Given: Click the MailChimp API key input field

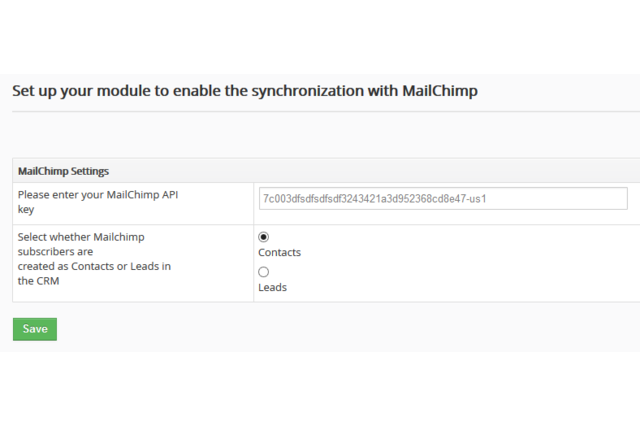Looking at the screenshot, I should click(442, 198).
